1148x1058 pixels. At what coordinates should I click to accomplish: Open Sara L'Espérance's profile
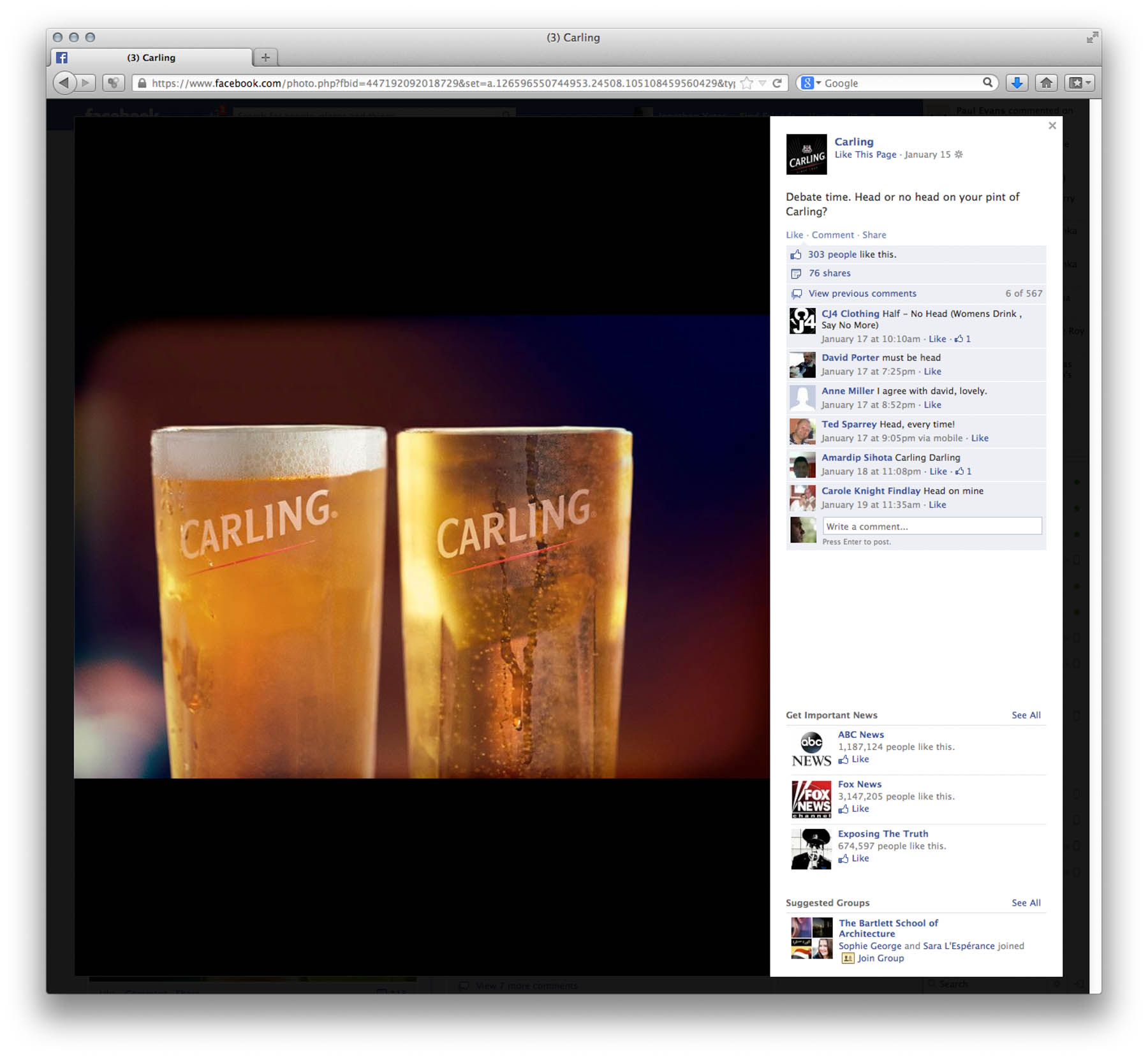tap(959, 946)
